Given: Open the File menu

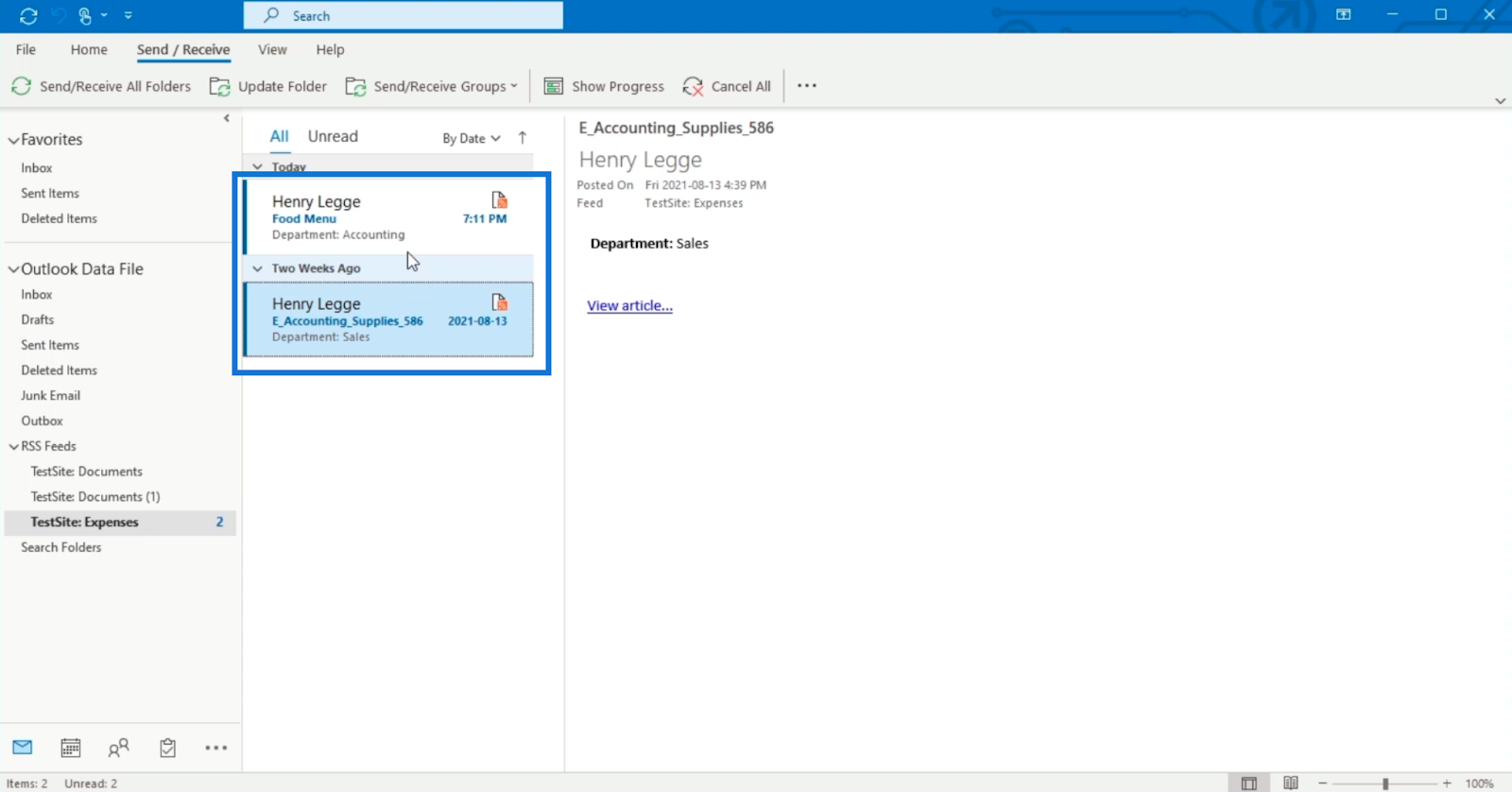Looking at the screenshot, I should [x=26, y=49].
